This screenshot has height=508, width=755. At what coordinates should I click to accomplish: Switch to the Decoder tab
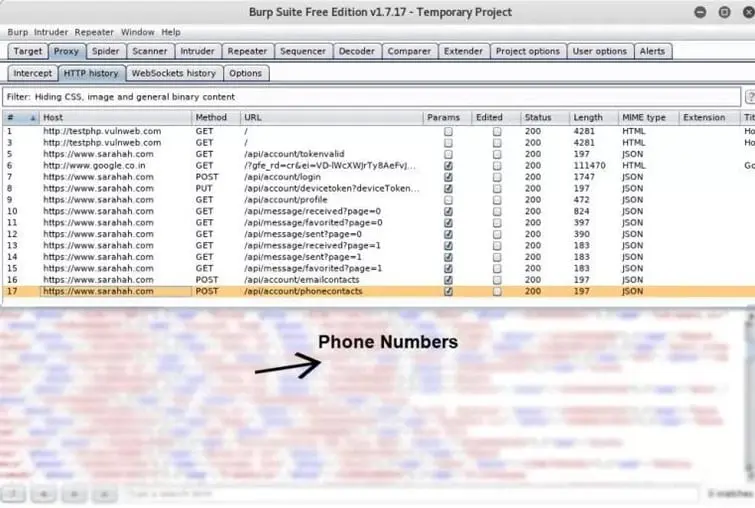point(356,51)
